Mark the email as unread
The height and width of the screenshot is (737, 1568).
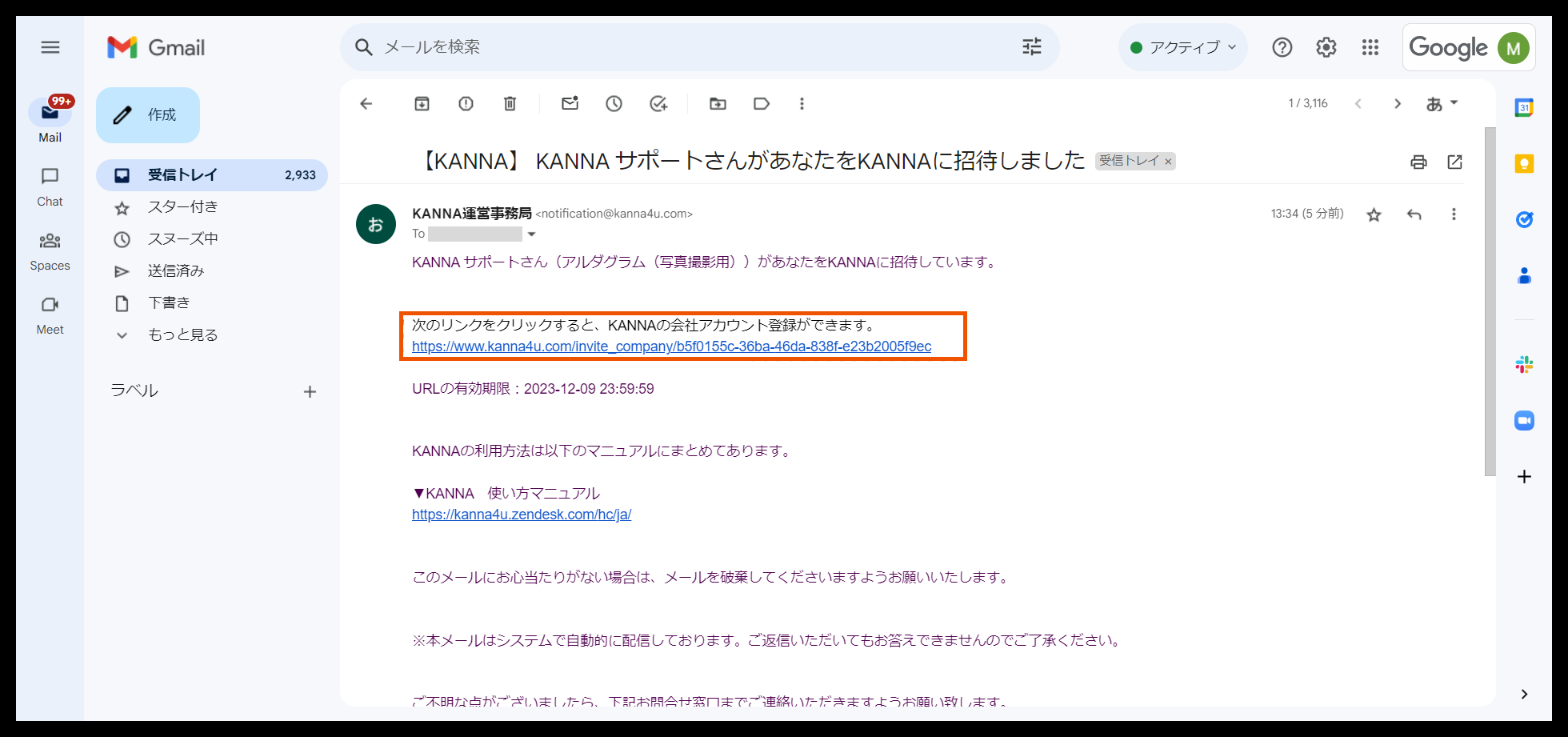[570, 103]
